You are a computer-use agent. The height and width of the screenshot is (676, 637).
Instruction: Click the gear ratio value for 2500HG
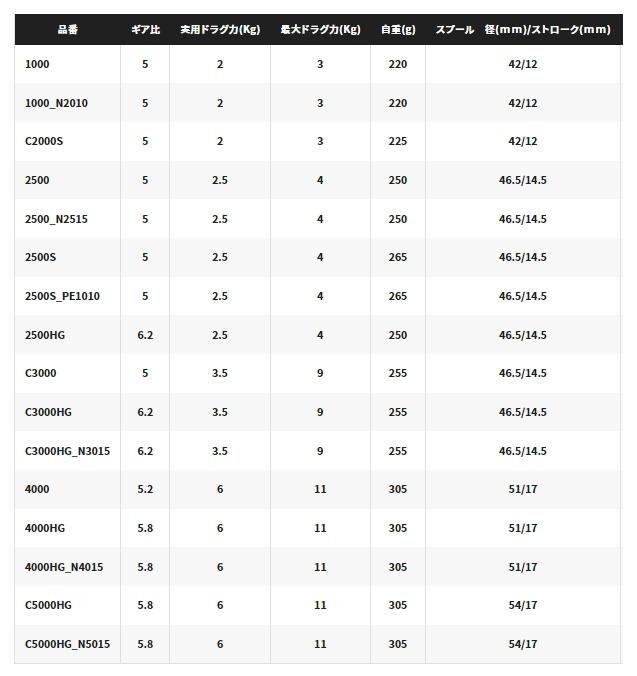[x=145, y=335]
